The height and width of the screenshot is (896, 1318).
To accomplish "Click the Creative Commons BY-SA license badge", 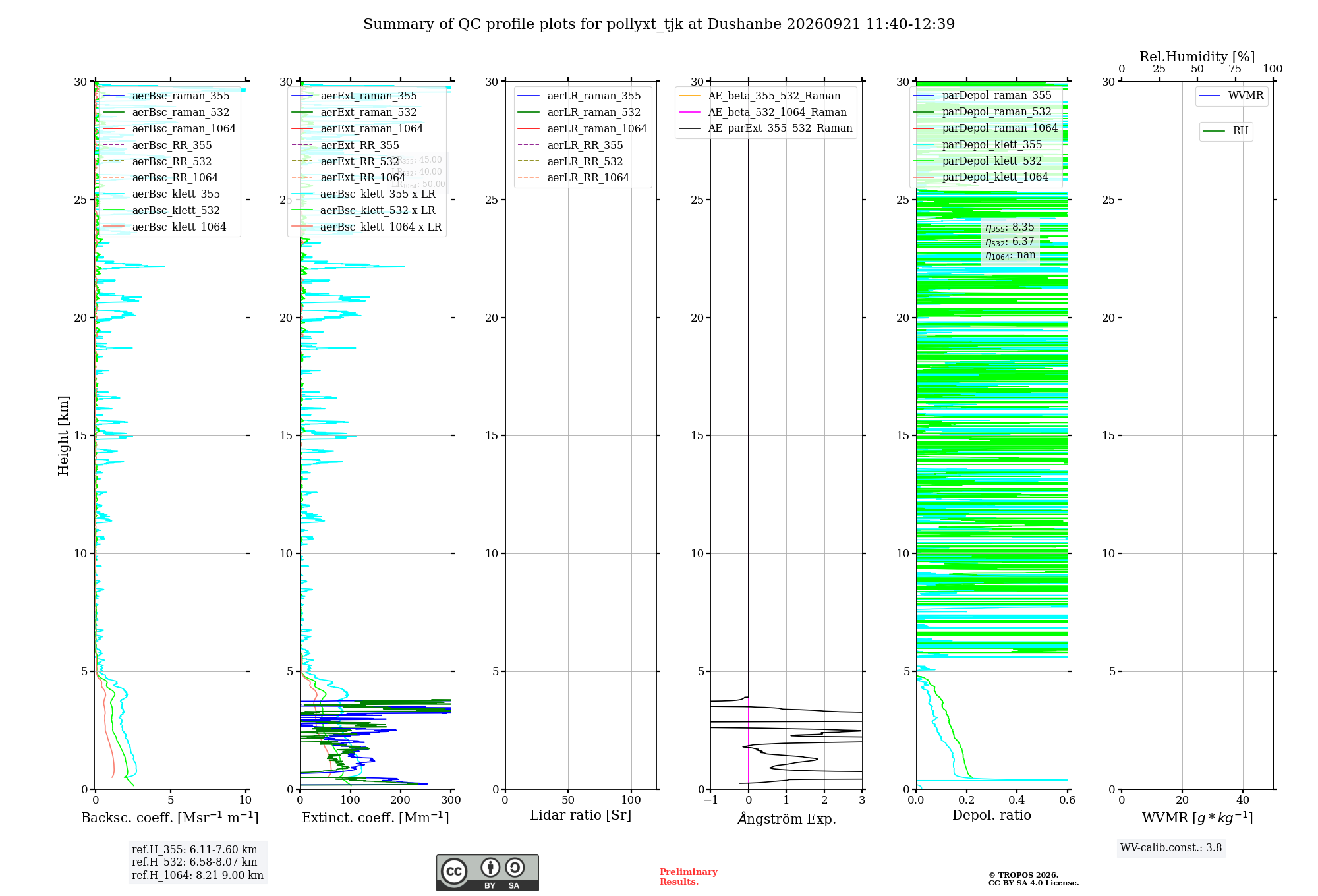I will pyautogui.click(x=487, y=872).
